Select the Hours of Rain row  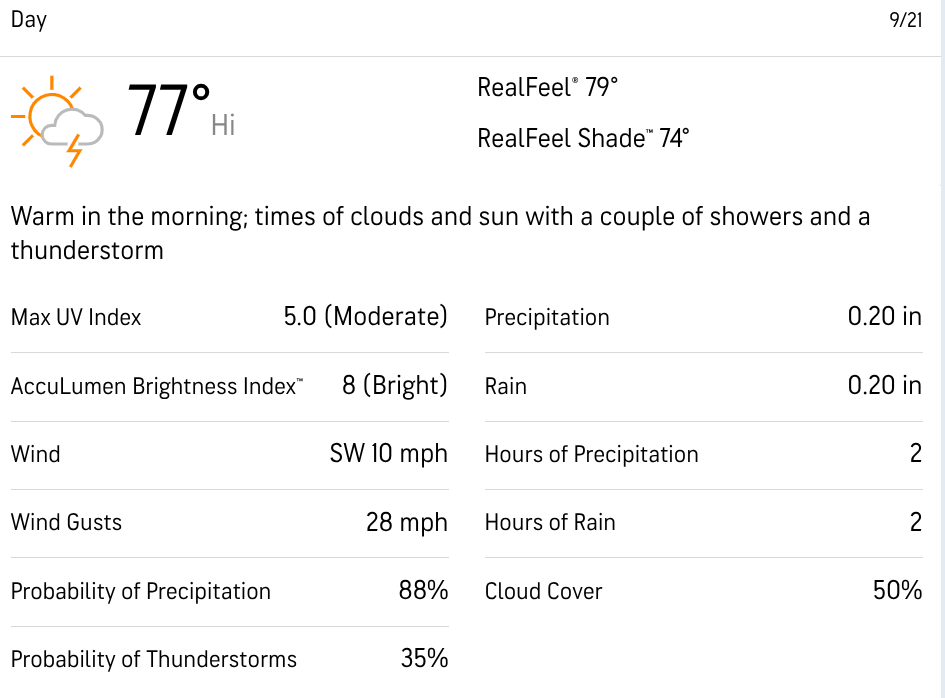pos(703,523)
